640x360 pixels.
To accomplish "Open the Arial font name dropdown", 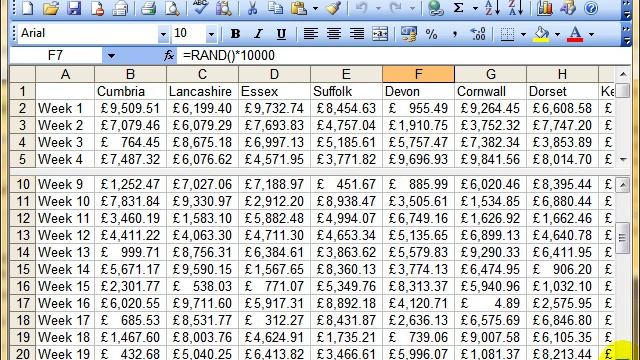I will click(163, 34).
